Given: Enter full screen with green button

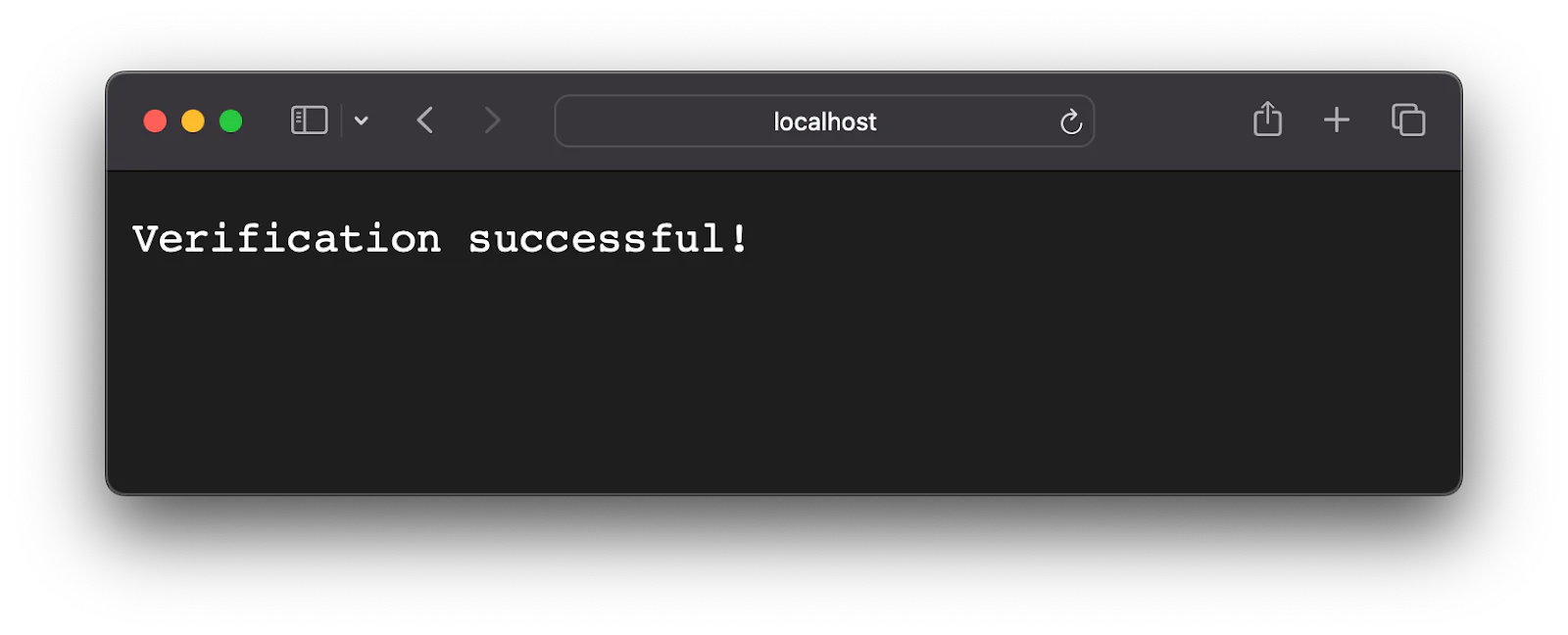Looking at the screenshot, I should tap(231, 121).
